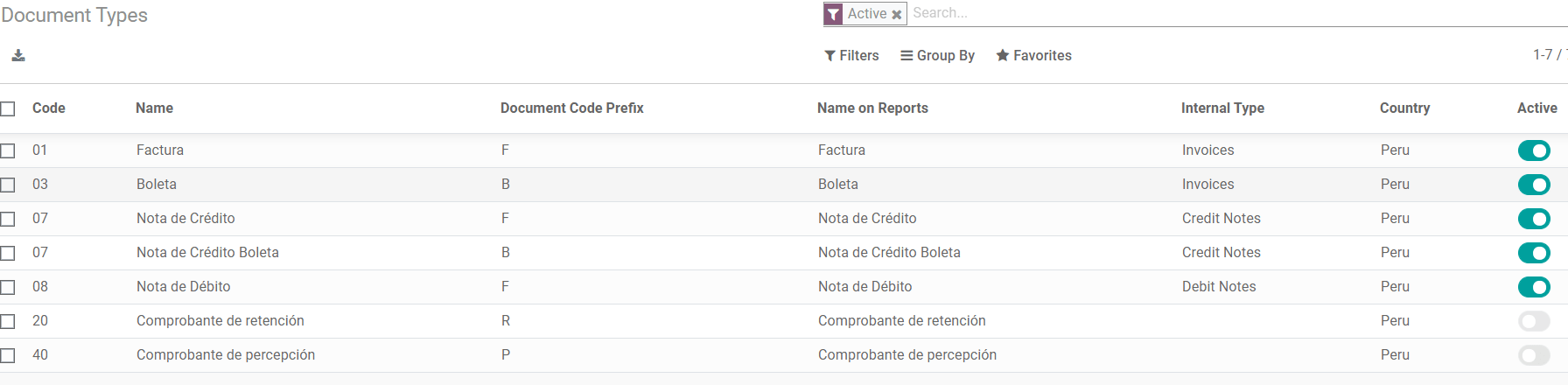This screenshot has height=385, width=1568.
Task: Click the download export icon
Action: (18, 56)
